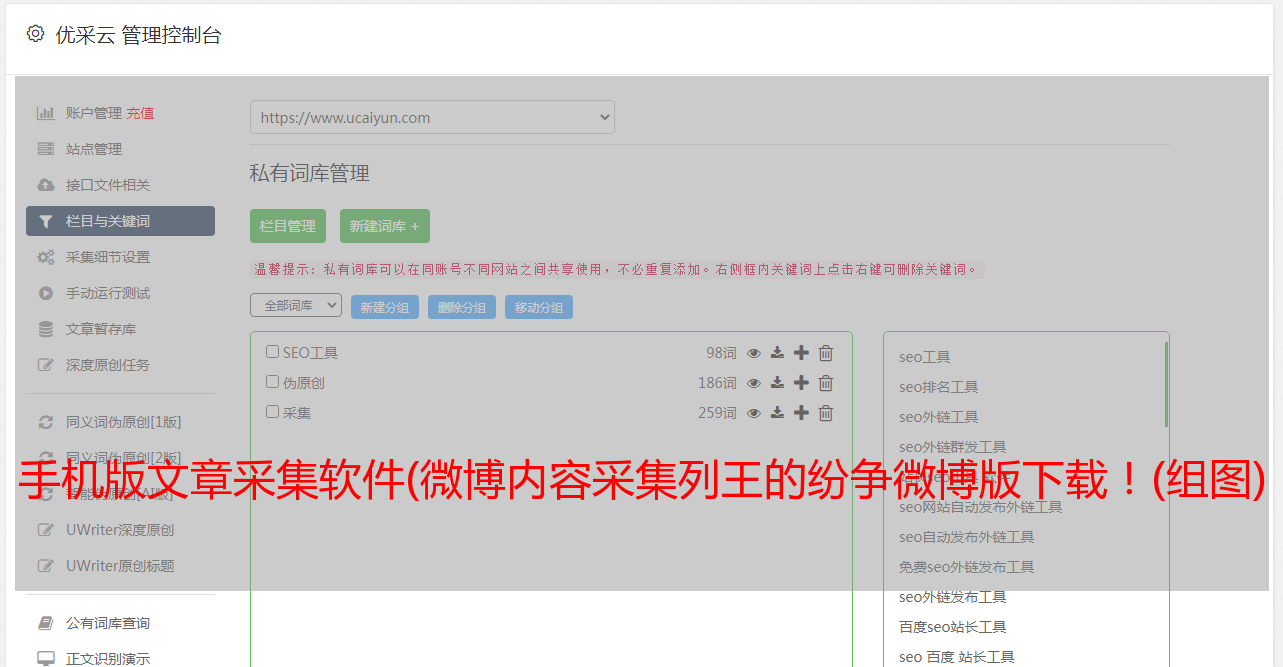
Task: Select keyword 'seo外链工具'
Action: click(939, 417)
